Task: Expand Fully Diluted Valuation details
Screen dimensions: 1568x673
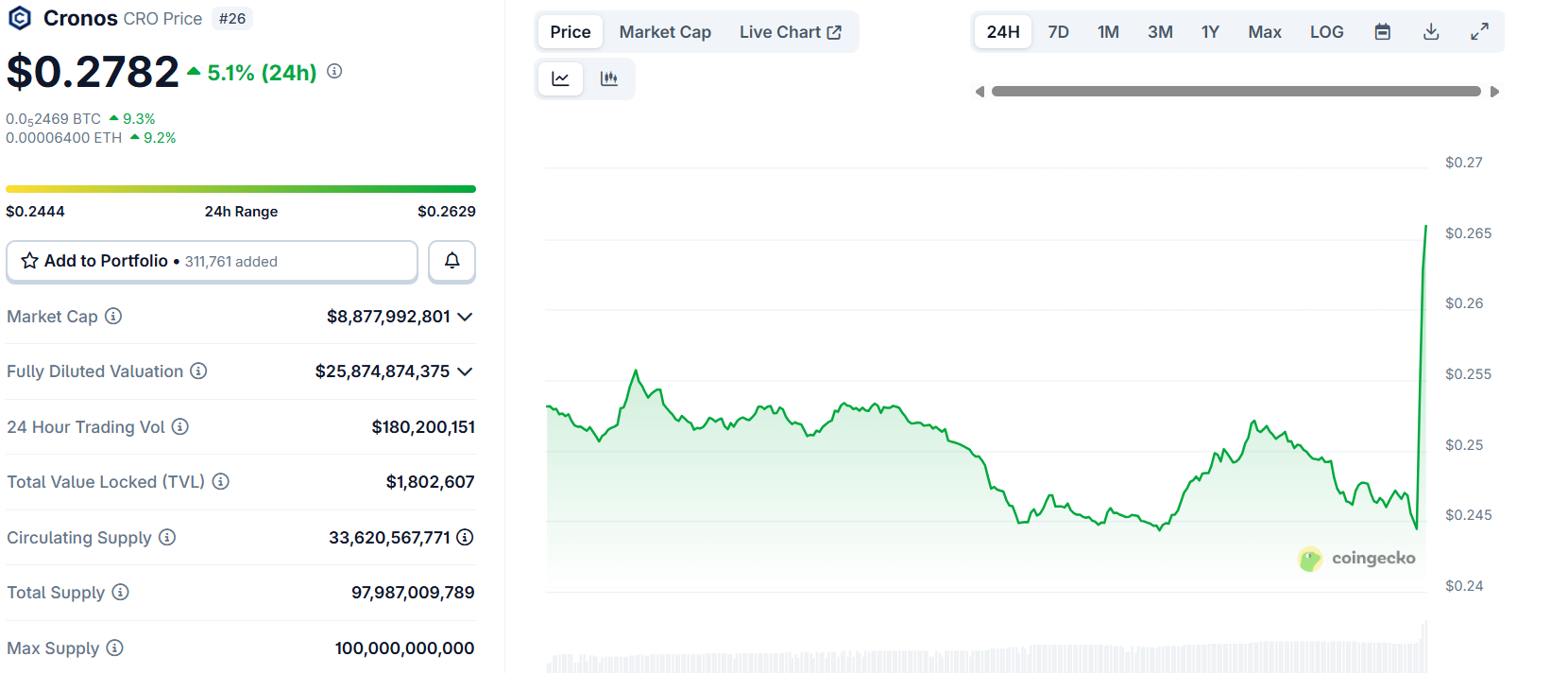Action: coord(465,371)
